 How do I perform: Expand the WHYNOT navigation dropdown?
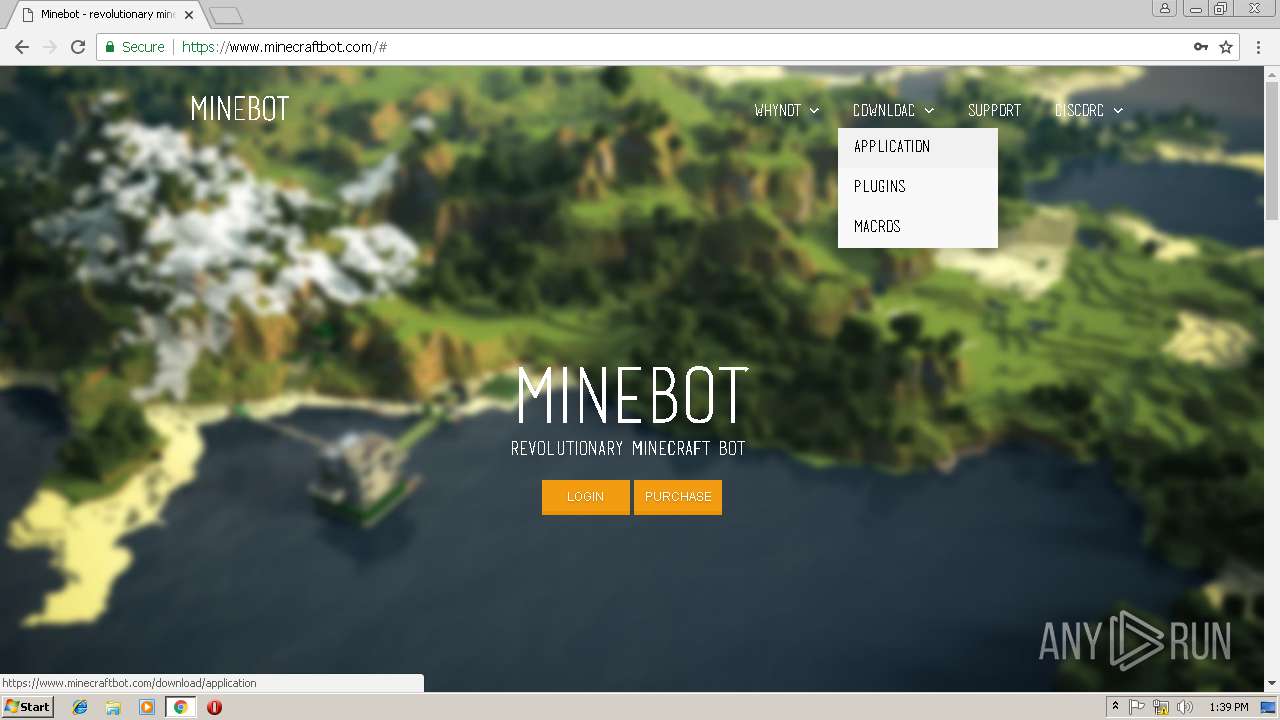click(787, 110)
